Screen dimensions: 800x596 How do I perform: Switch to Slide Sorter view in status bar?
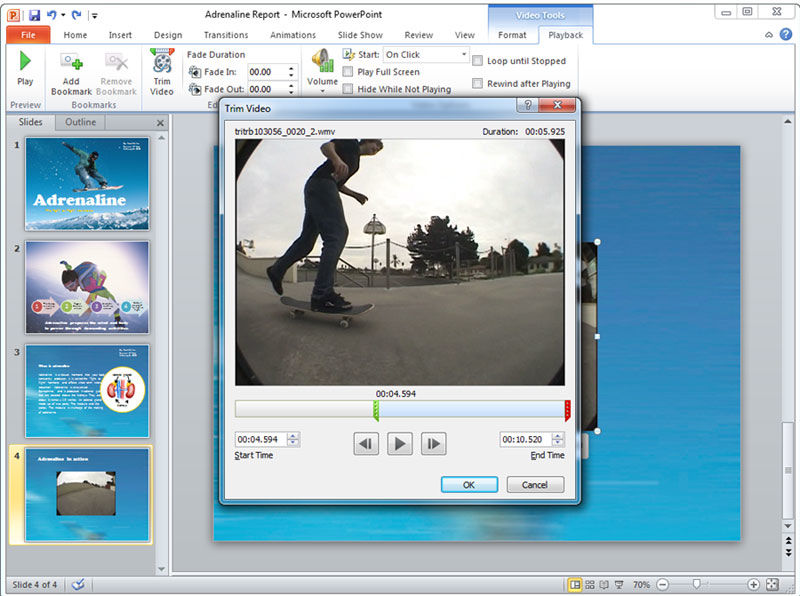pos(592,585)
